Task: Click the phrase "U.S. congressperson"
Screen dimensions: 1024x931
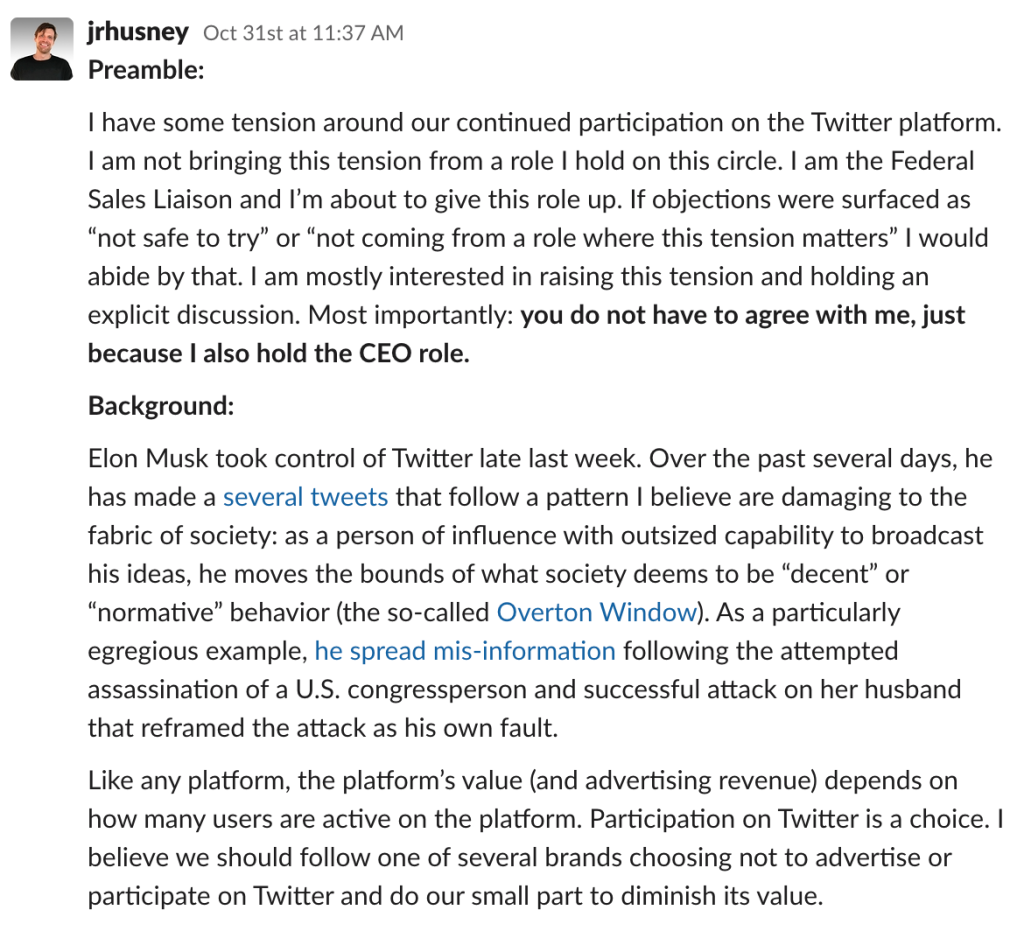Action: pyautogui.click(x=411, y=689)
